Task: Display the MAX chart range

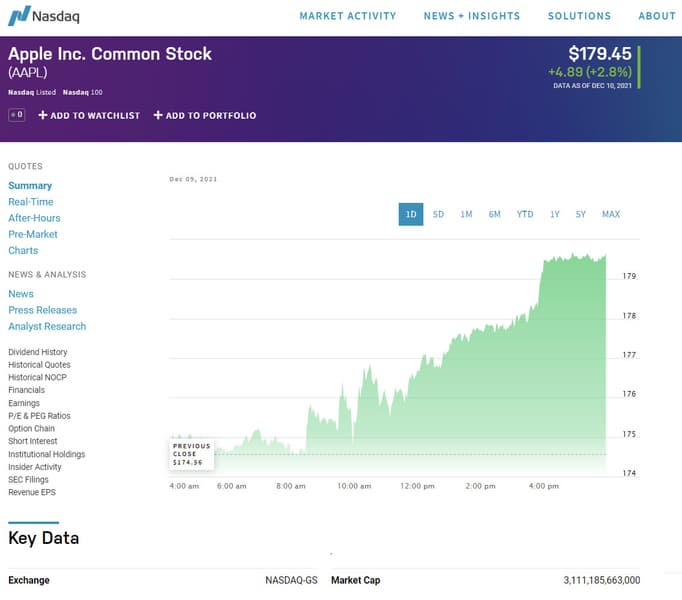Action: point(611,214)
